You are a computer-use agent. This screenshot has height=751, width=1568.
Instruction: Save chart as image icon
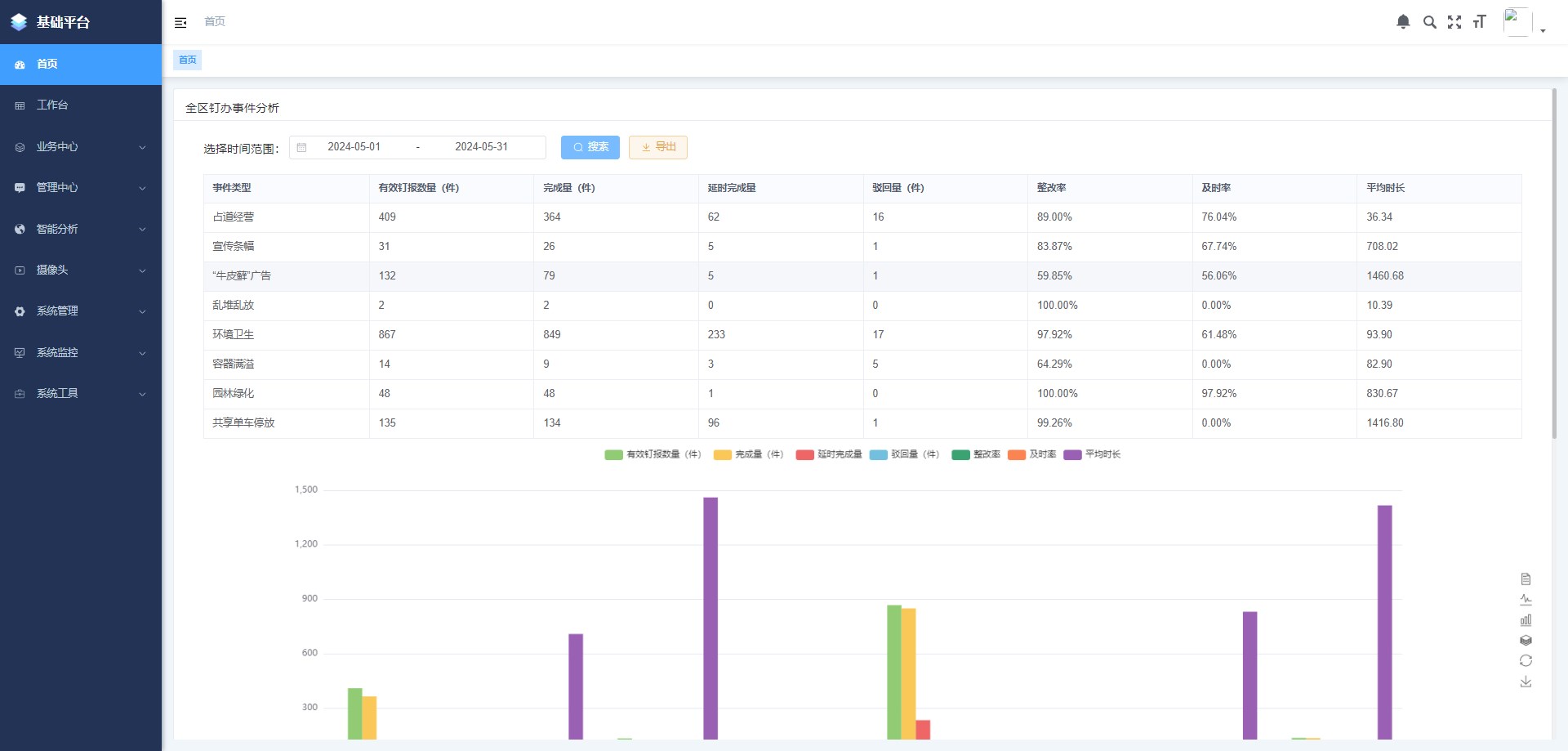click(1526, 682)
